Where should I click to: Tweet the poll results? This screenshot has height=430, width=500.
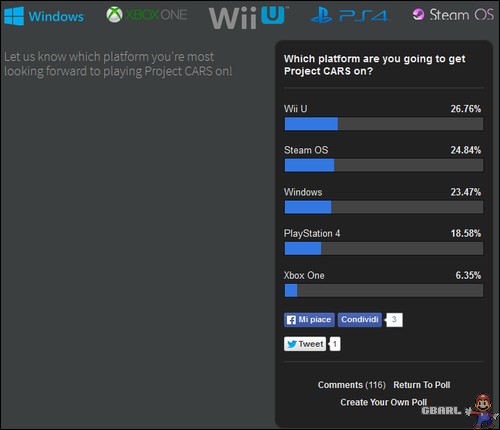tap(305, 344)
